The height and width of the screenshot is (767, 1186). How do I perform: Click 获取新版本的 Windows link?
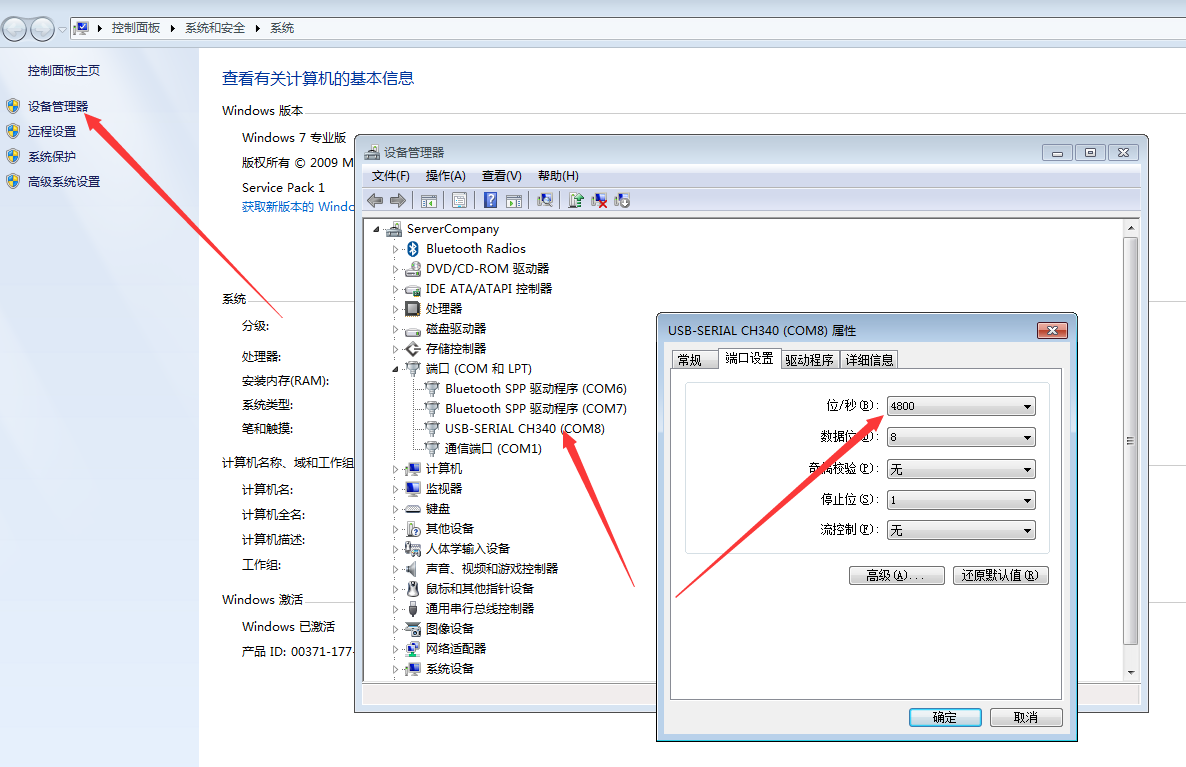pyautogui.click(x=298, y=206)
